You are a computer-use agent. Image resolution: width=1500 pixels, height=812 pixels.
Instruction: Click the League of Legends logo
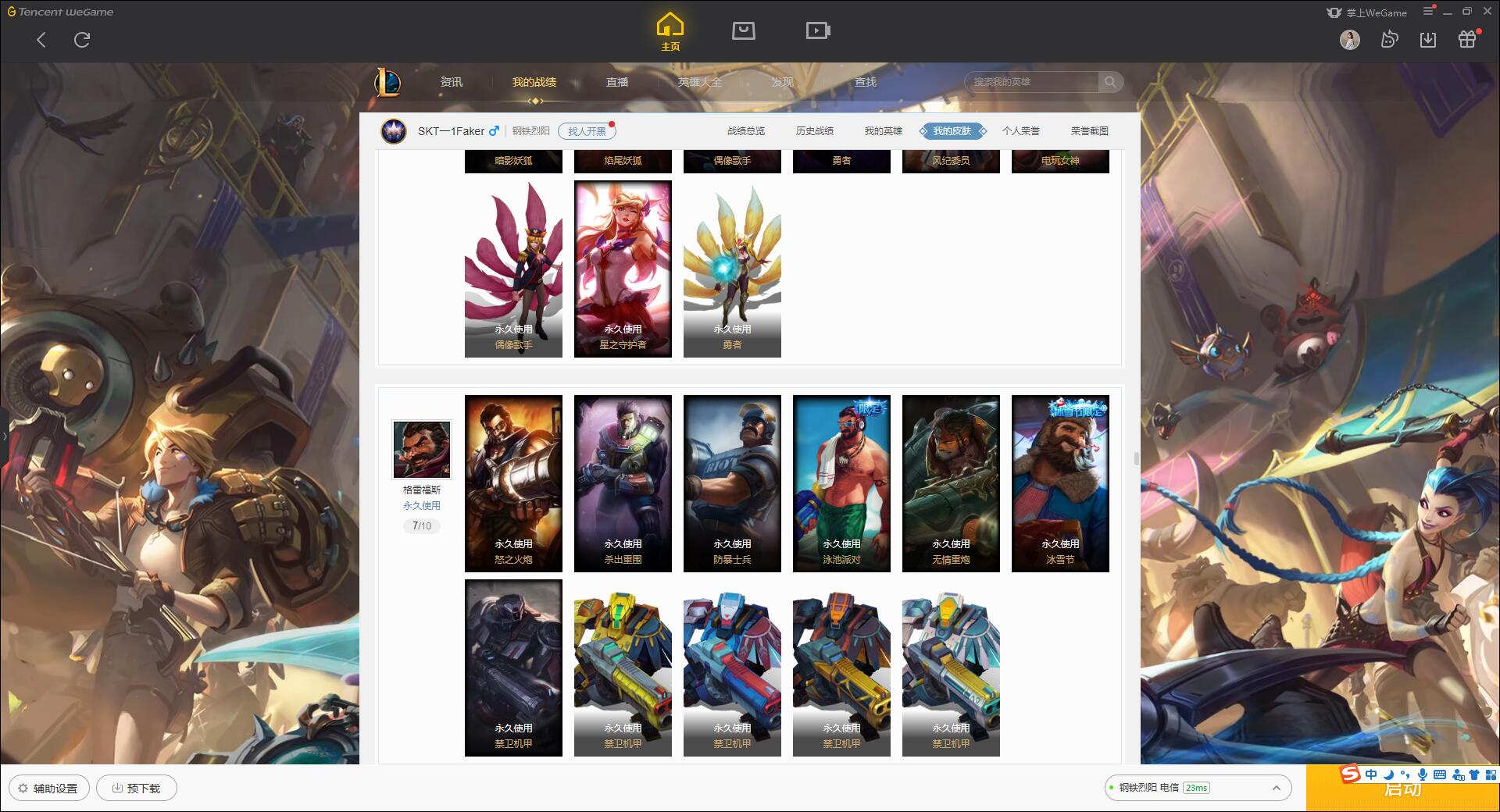[388, 82]
